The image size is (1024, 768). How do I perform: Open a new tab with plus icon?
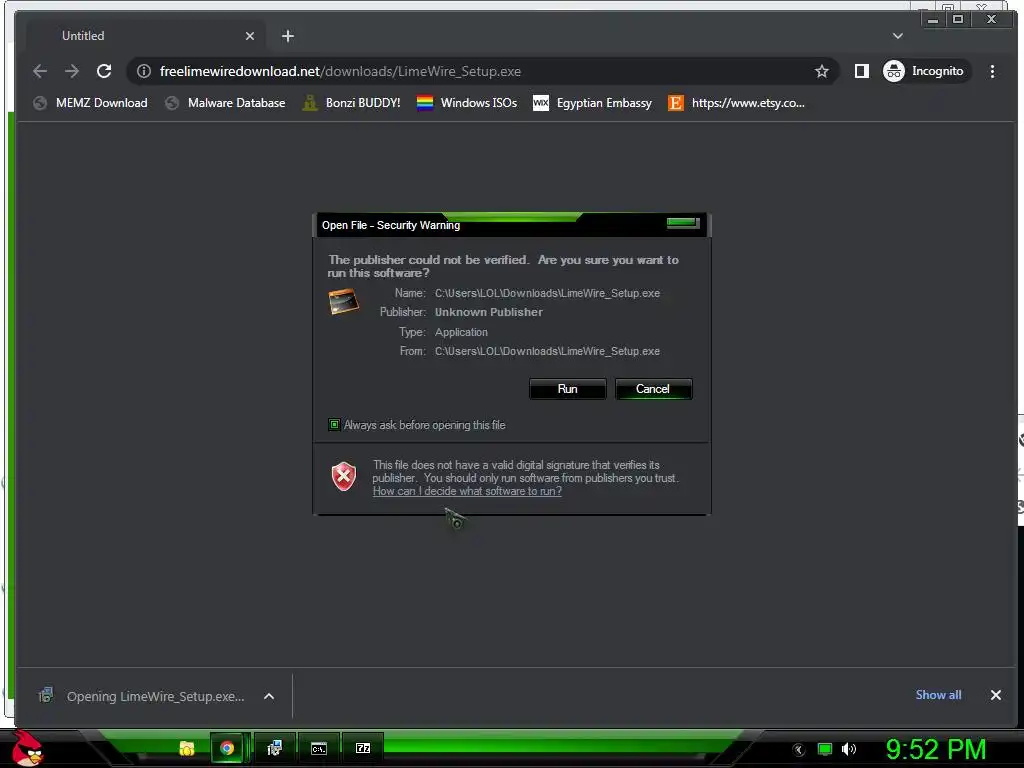pos(287,36)
